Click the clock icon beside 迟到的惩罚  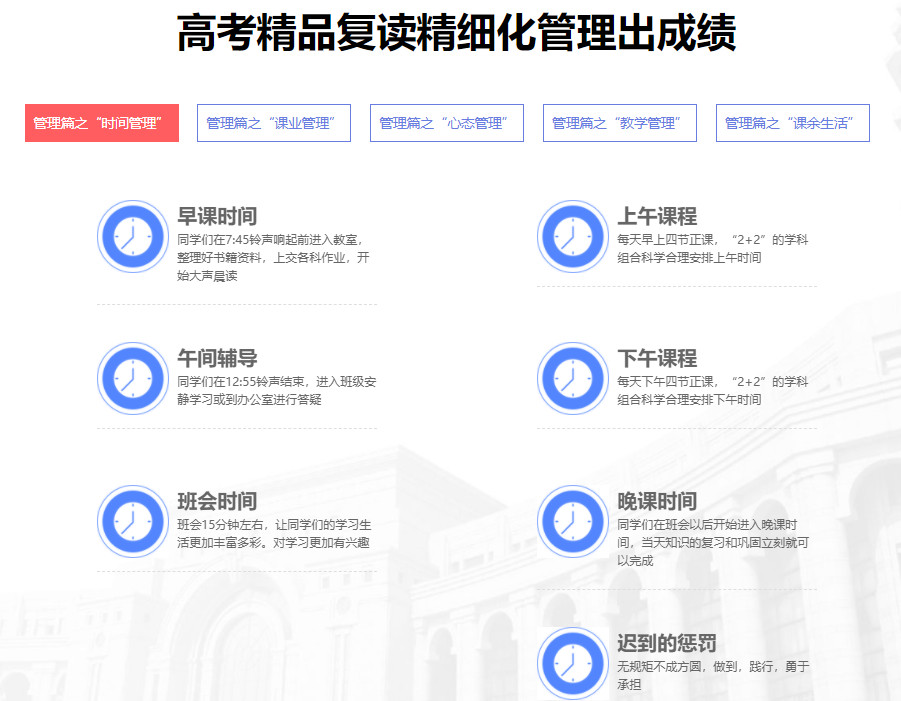coord(572,662)
